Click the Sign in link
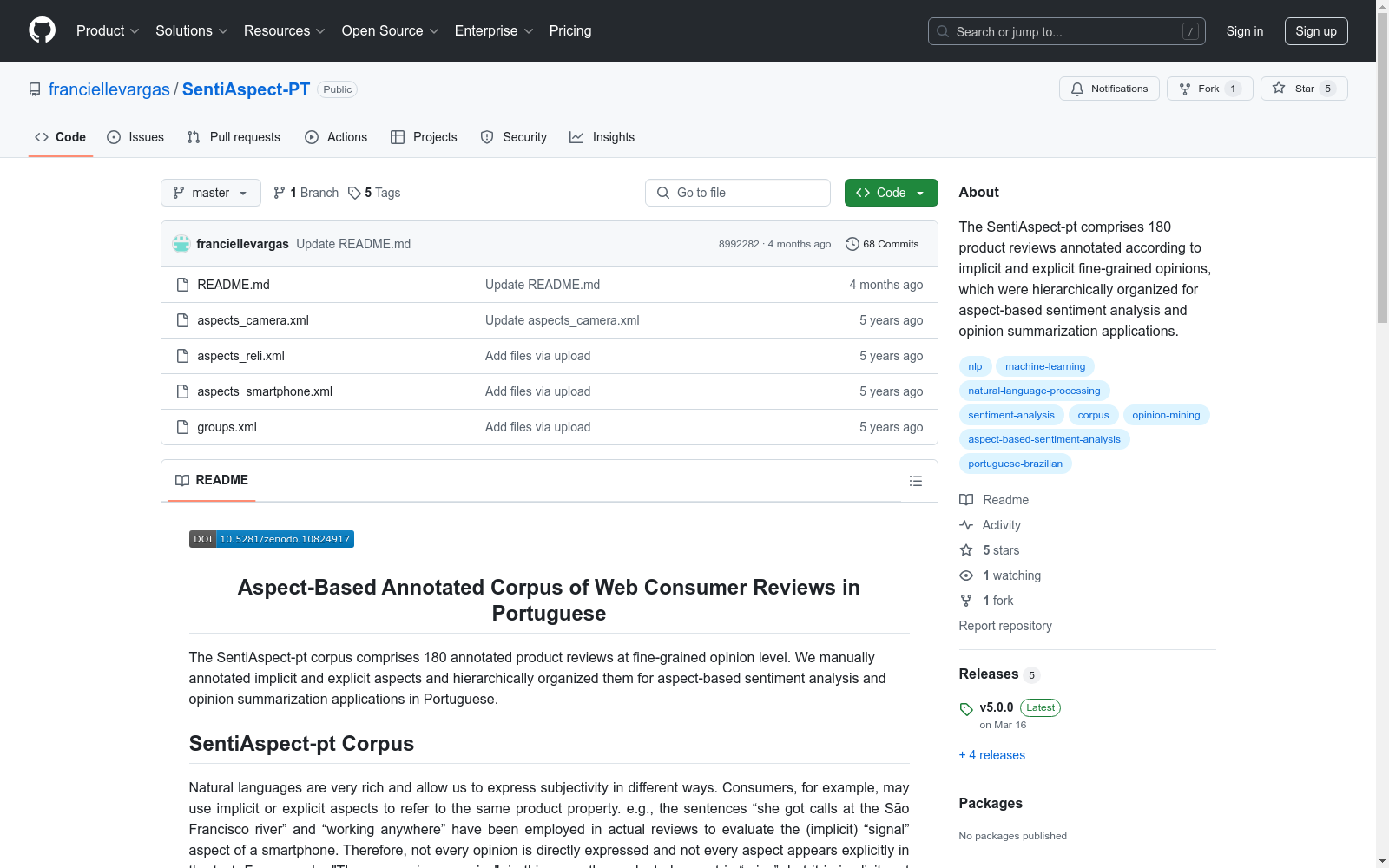Viewport: 1389px width, 868px height. click(x=1245, y=31)
